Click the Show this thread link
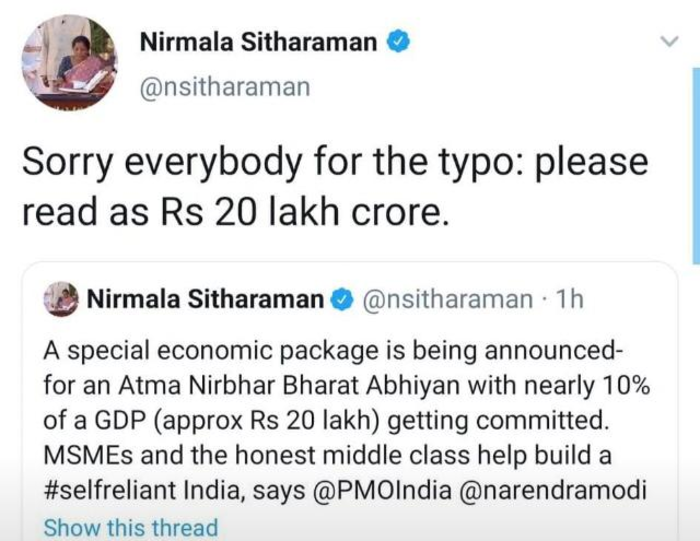 pos(131,528)
